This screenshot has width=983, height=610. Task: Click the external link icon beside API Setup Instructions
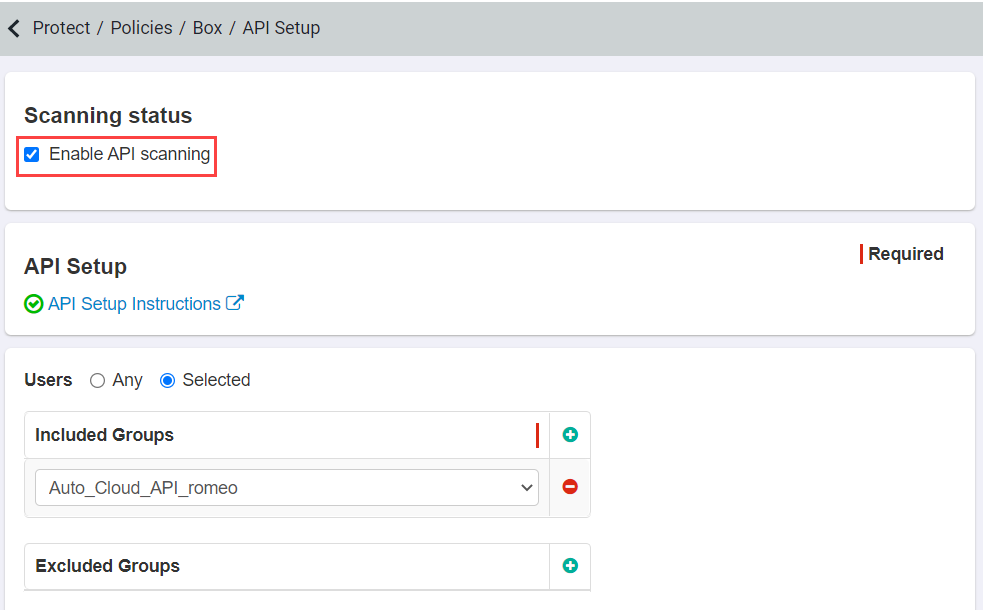click(234, 303)
